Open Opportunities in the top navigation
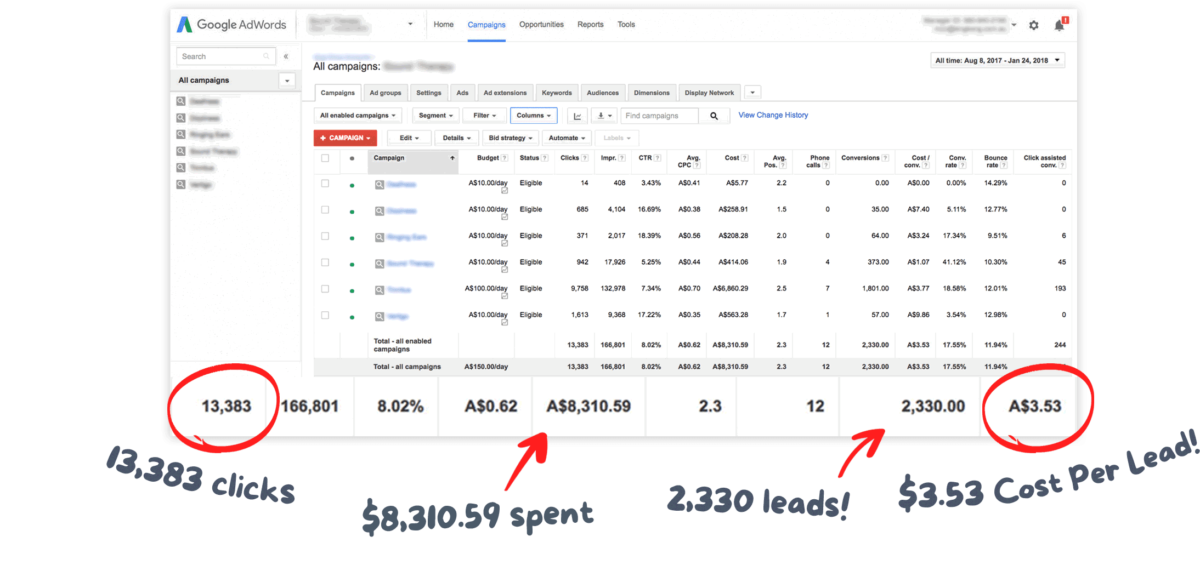 [541, 24]
